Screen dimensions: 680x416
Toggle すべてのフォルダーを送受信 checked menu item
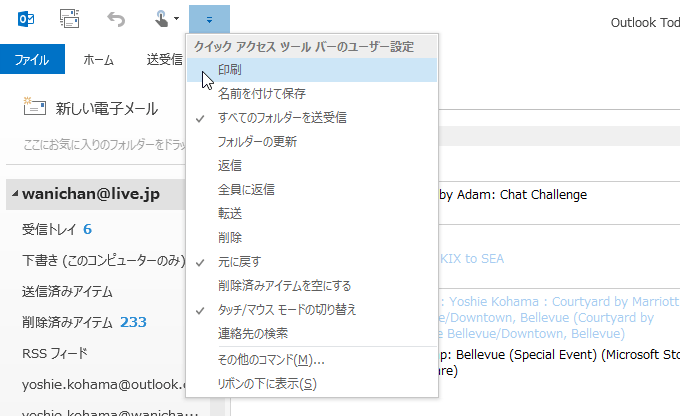(x=282, y=118)
